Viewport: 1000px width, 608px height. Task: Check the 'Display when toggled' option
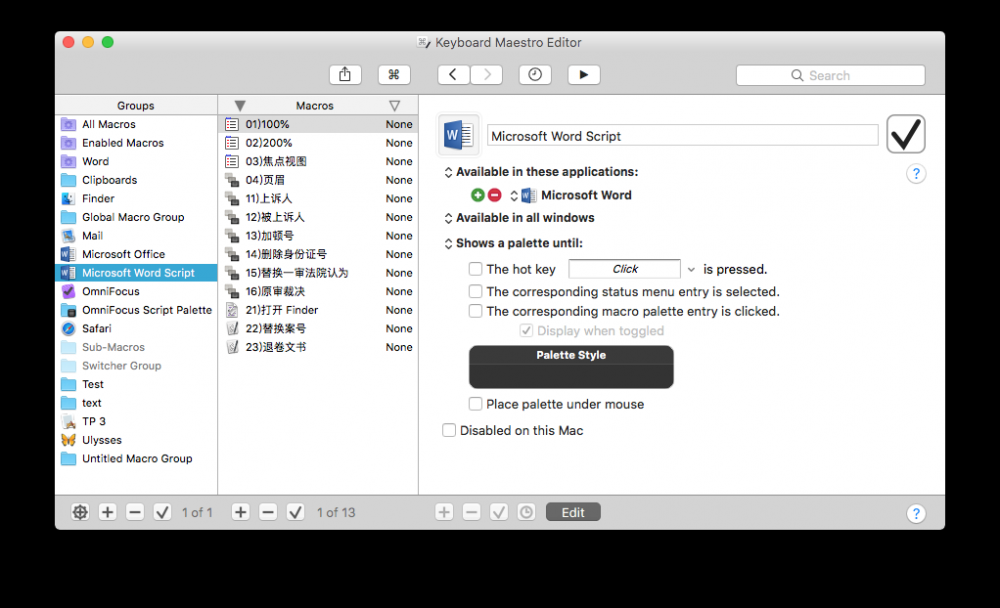click(x=524, y=330)
